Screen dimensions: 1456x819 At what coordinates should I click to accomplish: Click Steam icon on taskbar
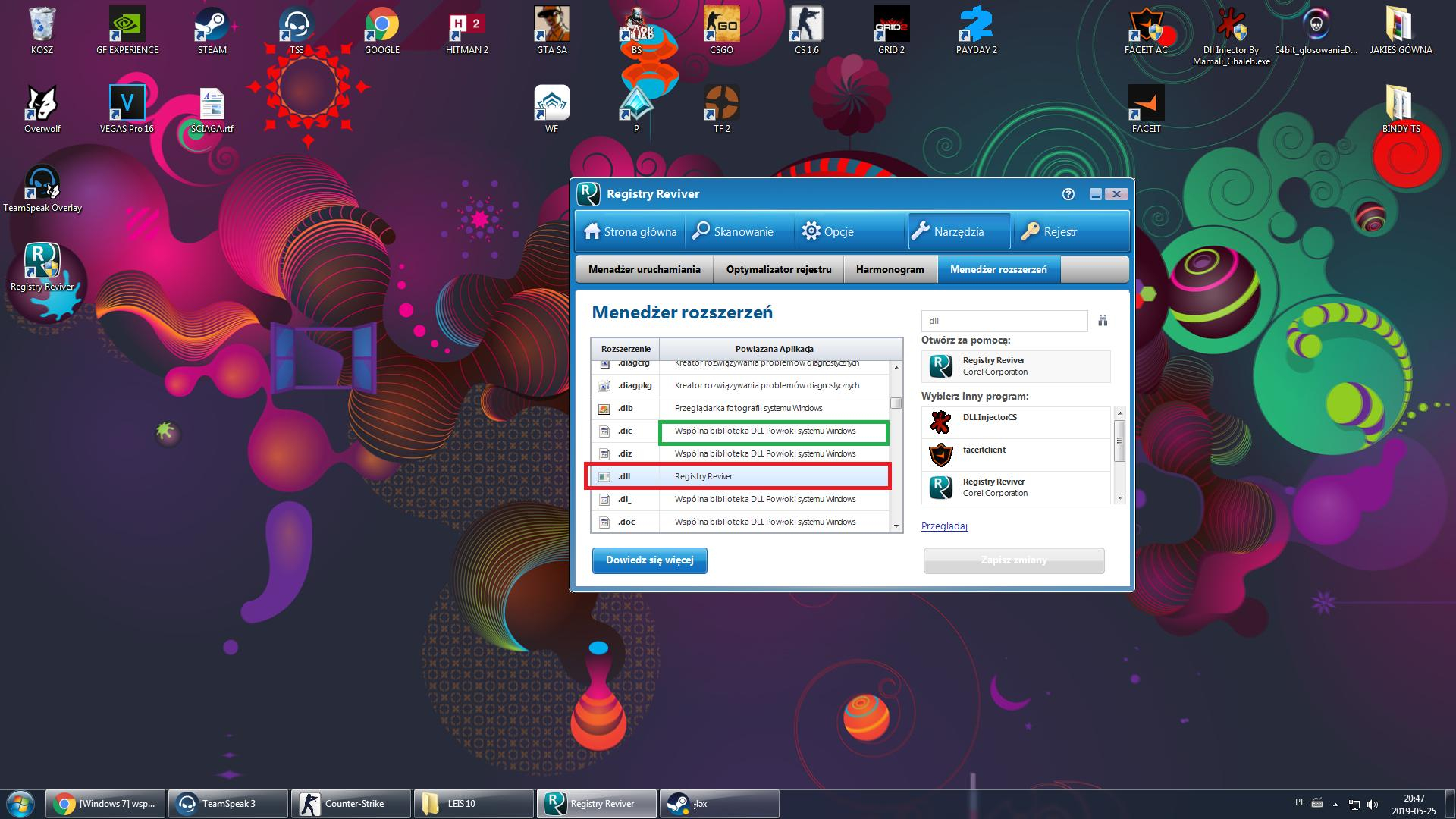[718, 804]
